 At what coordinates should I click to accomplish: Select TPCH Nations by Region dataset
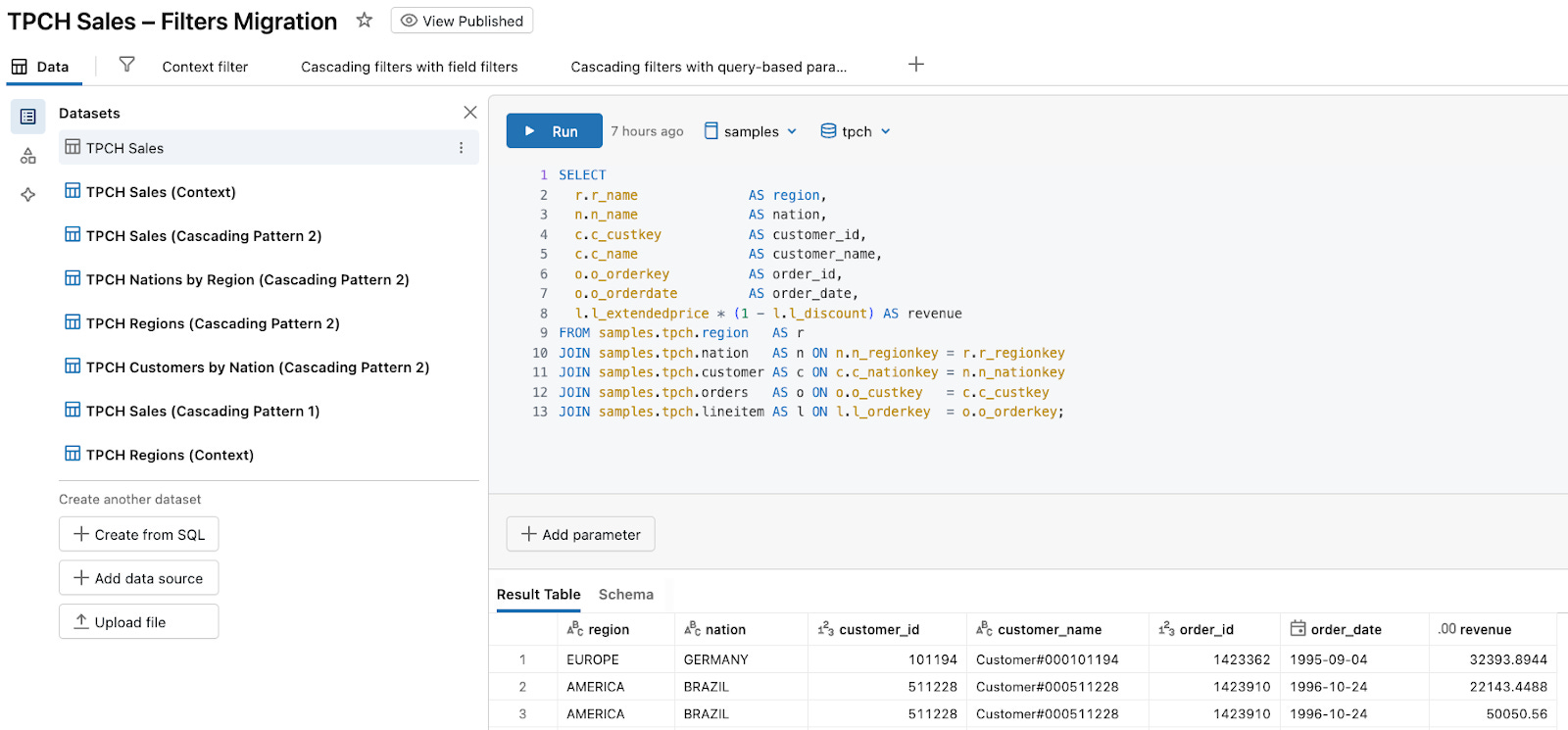pyautogui.click(x=269, y=279)
